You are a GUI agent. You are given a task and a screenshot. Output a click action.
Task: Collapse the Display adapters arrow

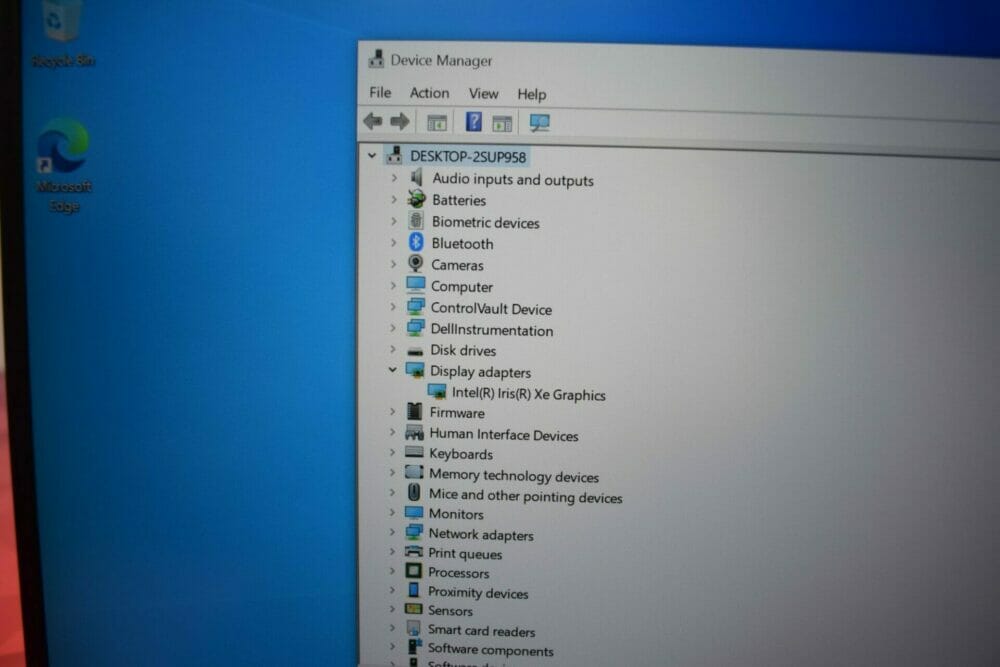click(393, 370)
